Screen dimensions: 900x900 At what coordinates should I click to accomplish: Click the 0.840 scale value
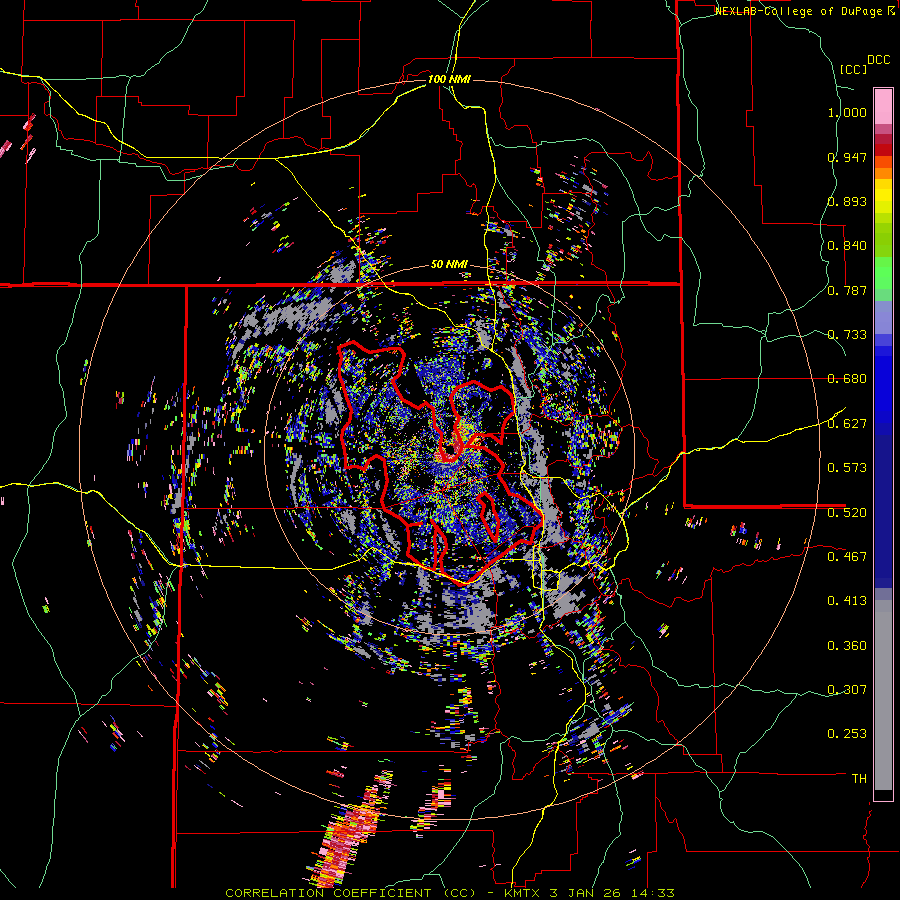tap(847, 246)
